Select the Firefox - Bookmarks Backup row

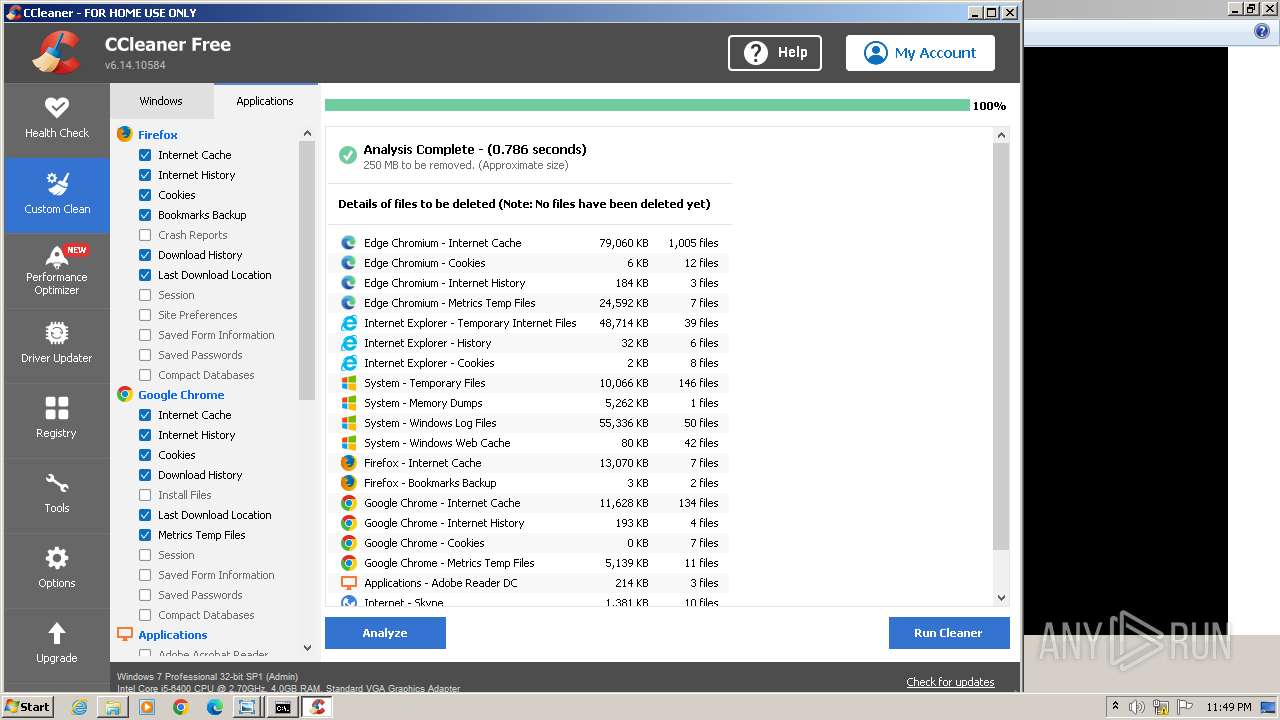point(529,483)
